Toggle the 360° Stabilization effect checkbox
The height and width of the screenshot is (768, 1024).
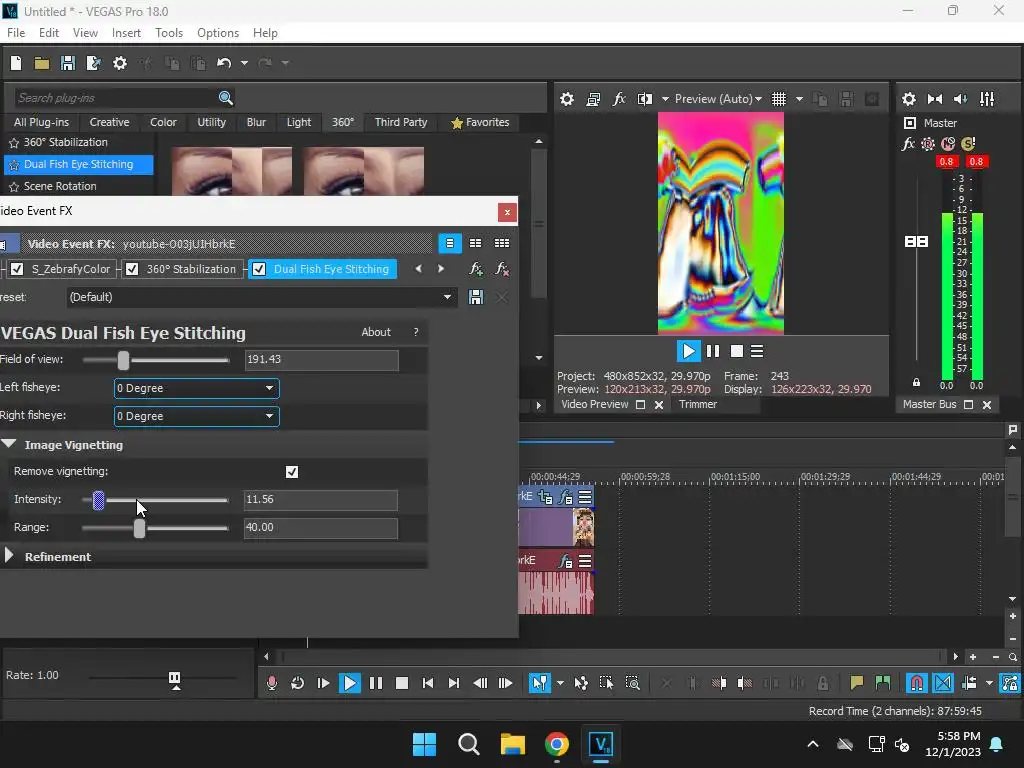pyautogui.click(x=132, y=269)
